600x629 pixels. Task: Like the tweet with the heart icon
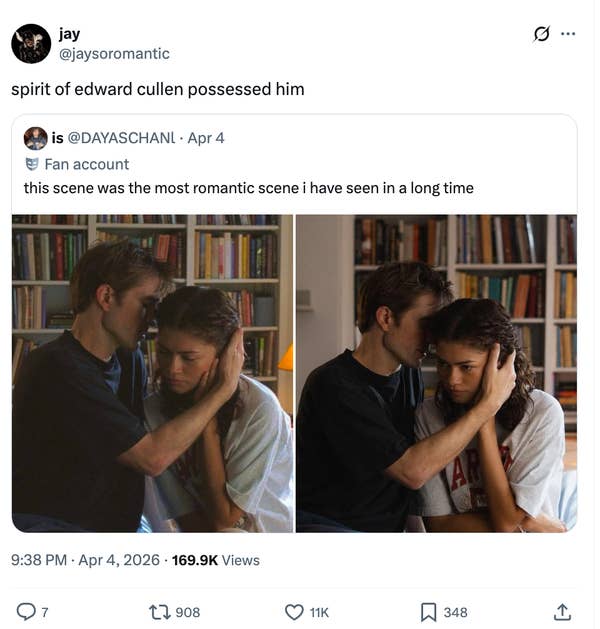(294, 611)
